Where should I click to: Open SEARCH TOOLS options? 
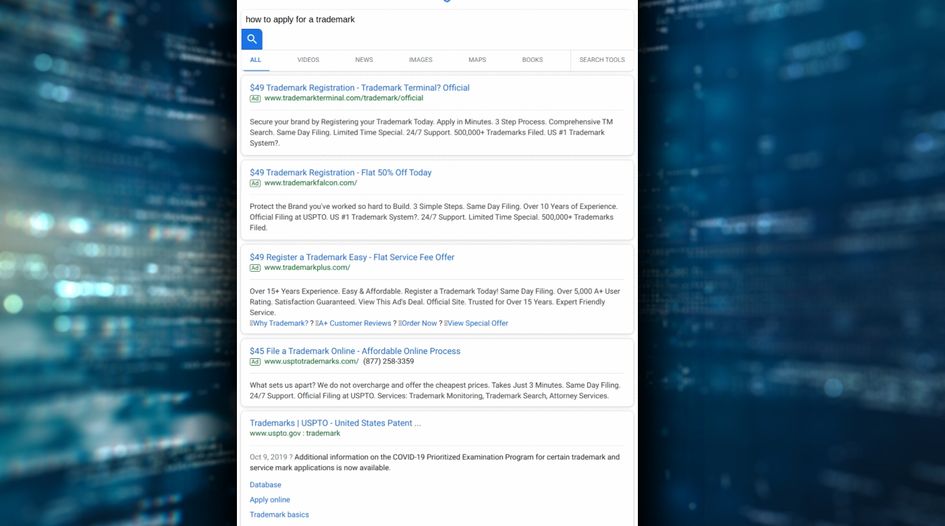pyautogui.click(x=601, y=60)
